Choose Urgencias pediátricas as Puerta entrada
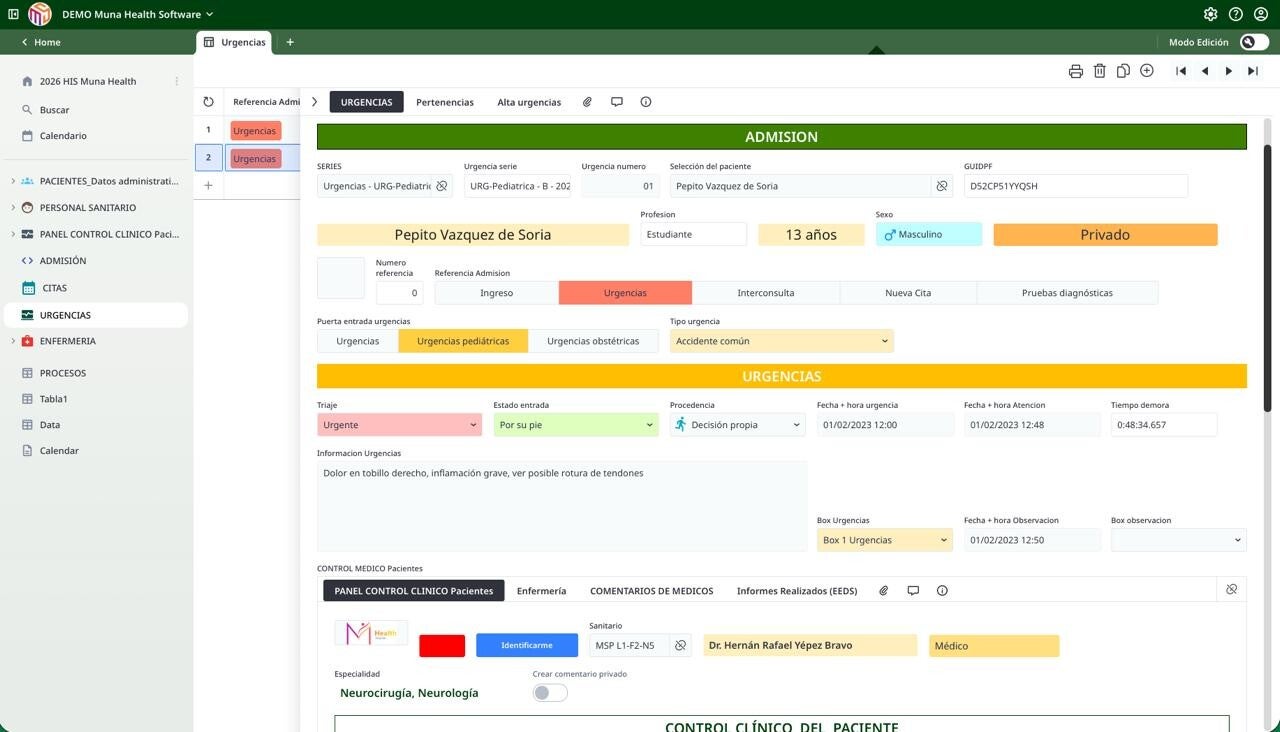Screen dimensions: 1280x732 (x=463, y=341)
